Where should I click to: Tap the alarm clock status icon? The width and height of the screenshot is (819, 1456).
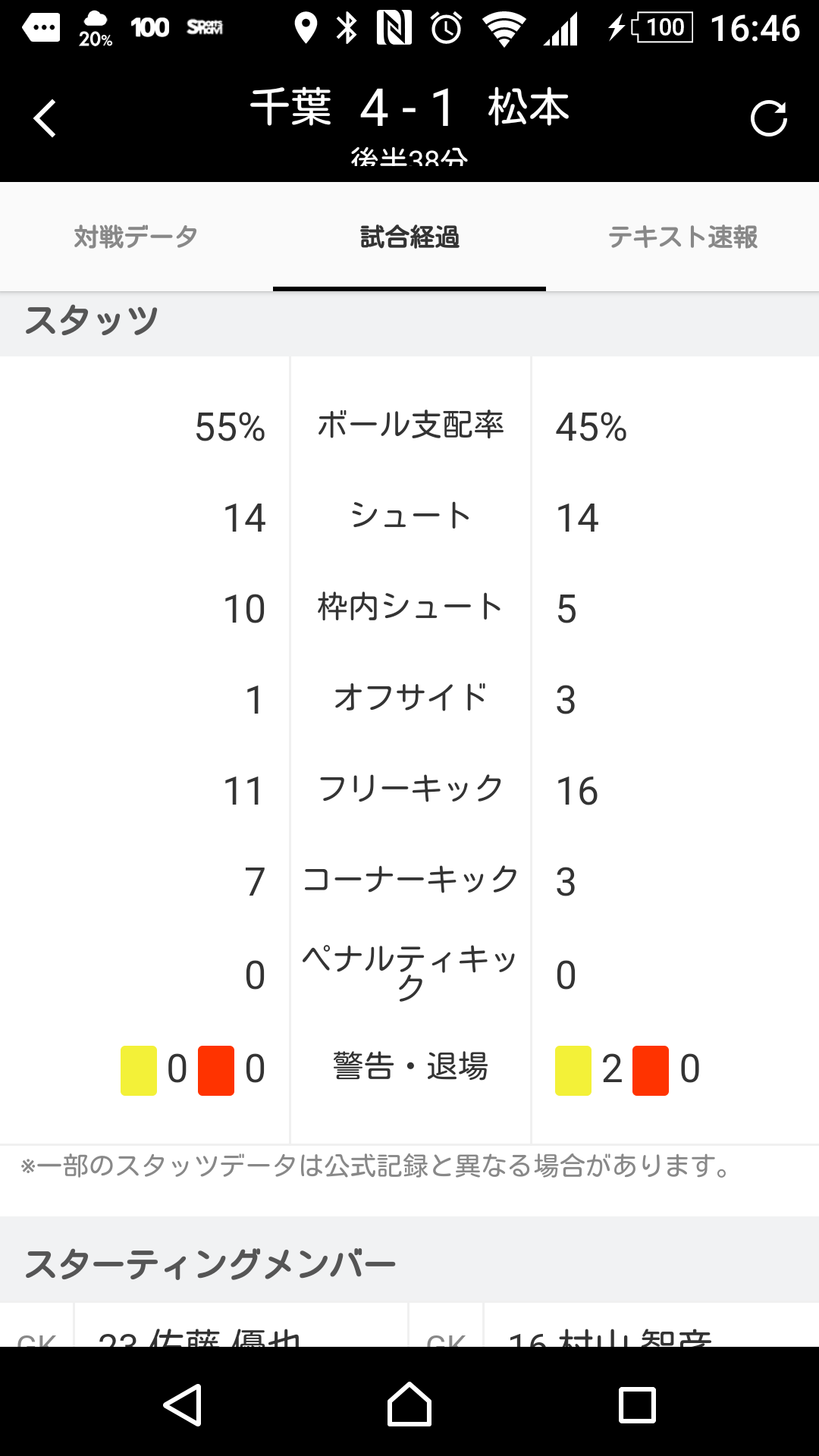(x=447, y=29)
